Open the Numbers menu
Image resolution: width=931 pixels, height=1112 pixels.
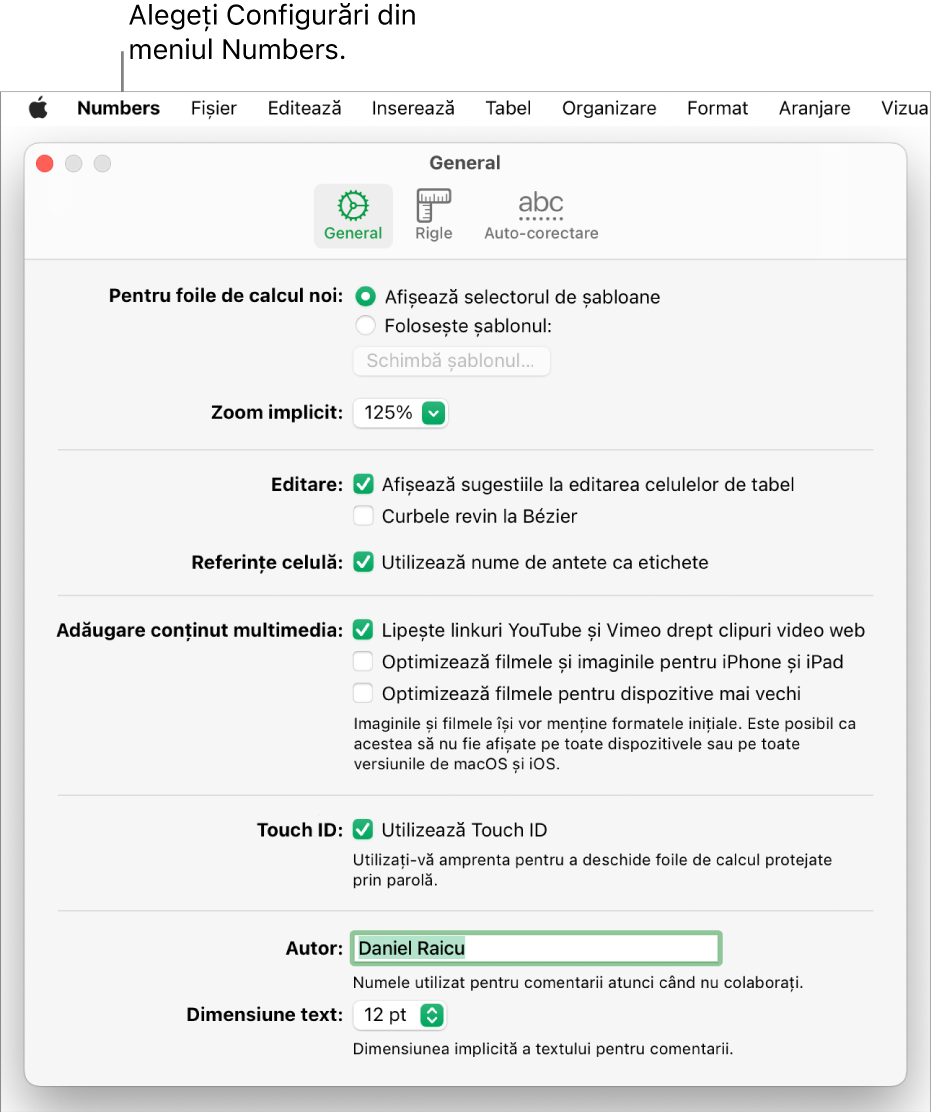click(118, 108)
